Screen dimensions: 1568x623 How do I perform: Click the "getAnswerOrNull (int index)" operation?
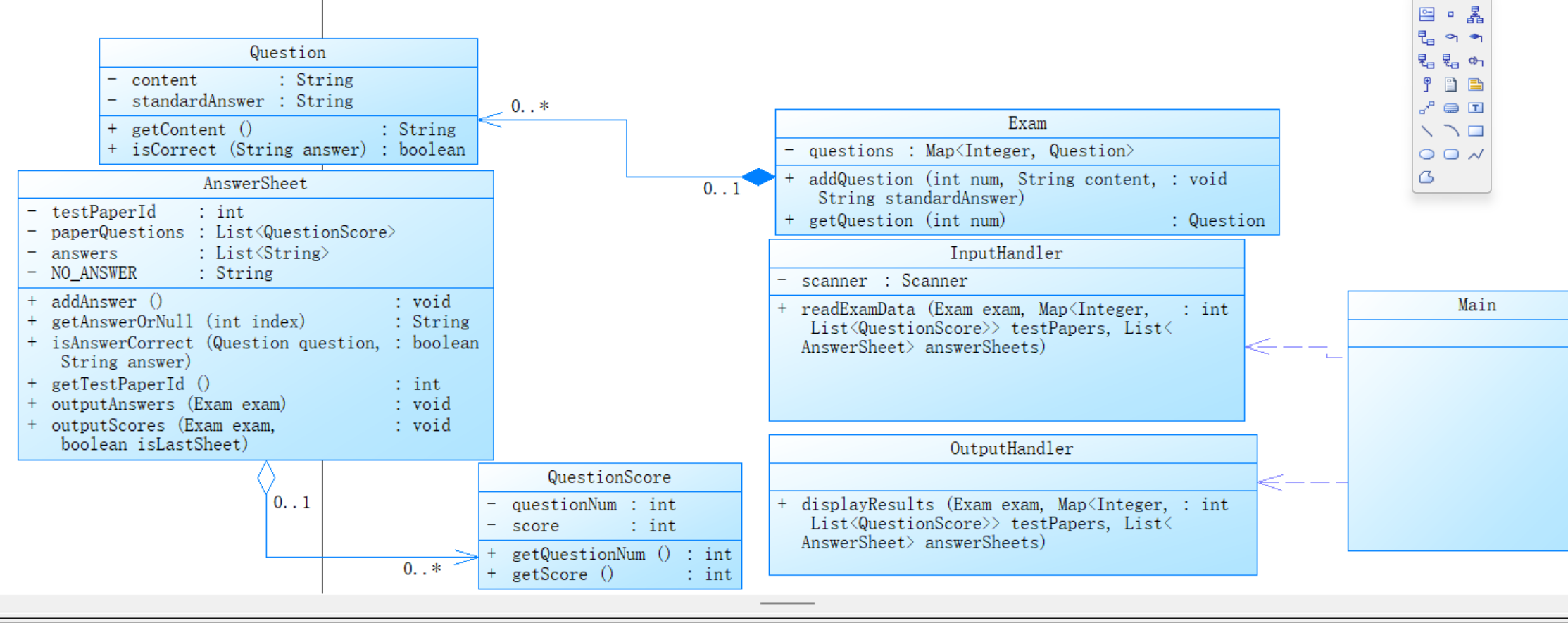click(249, 322)
